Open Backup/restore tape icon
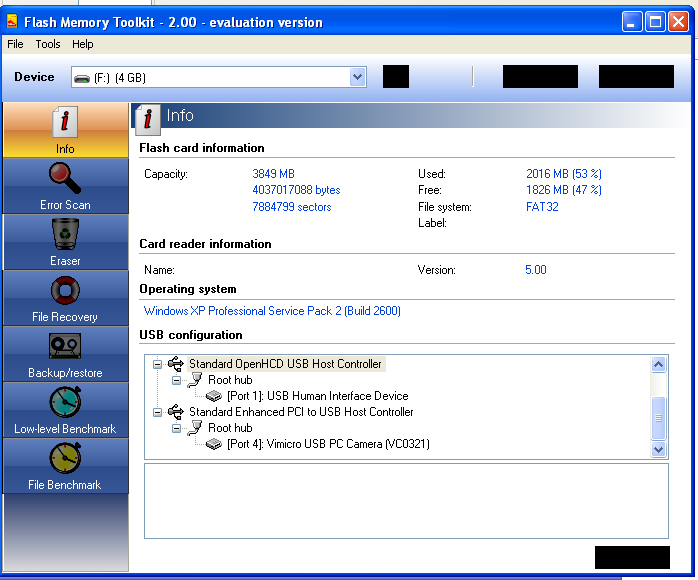This screenshot has height=580, width=698. coord(65,348)
